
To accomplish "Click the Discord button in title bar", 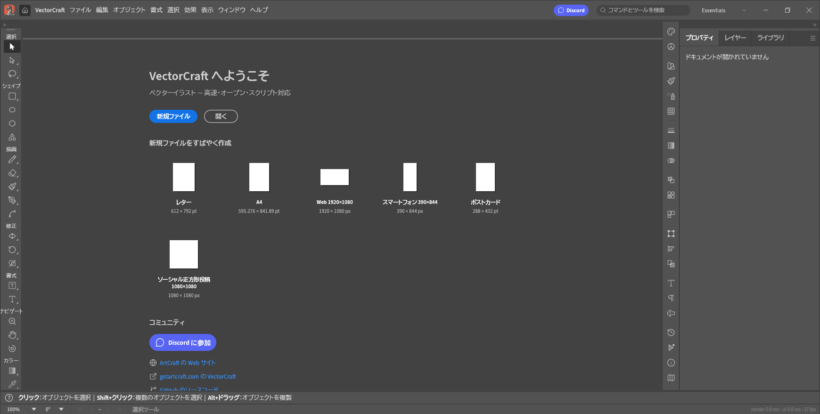I will click(571, 10).
